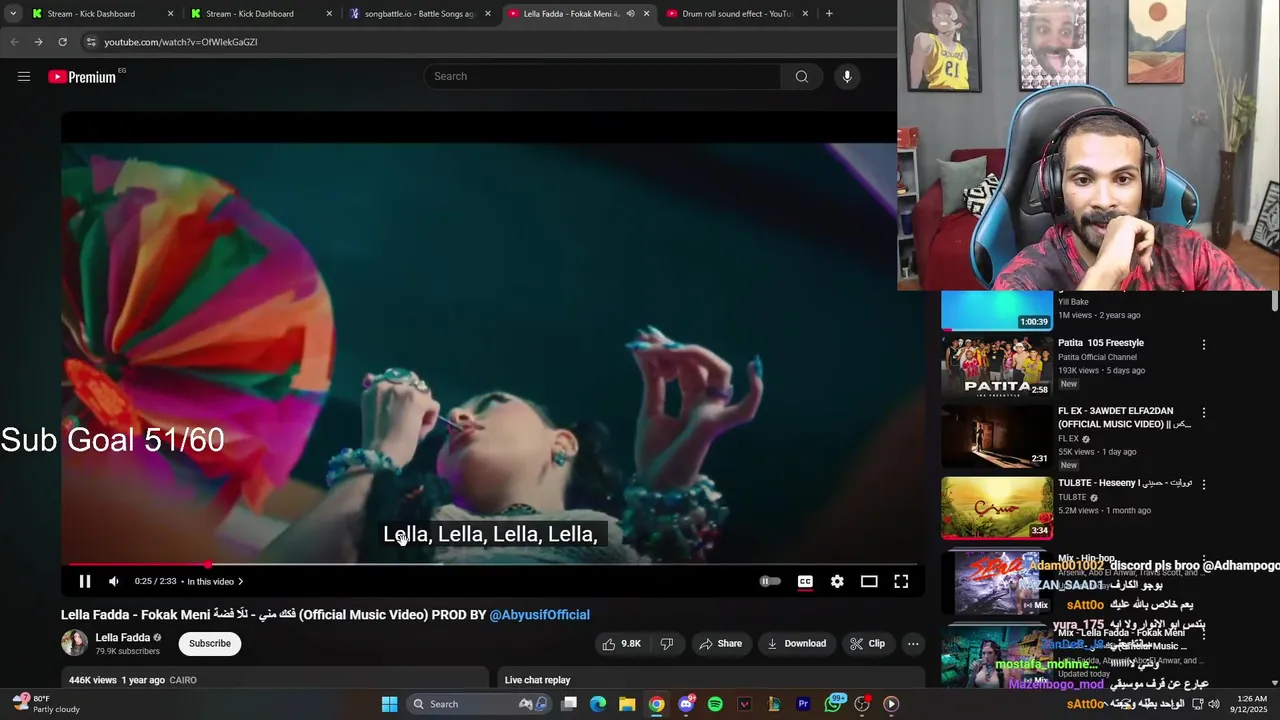This screenshot has height=720, width=1280.
Task: Open the FL EX 3AWDET ELFA2DAN thumbnail
Action: coord(996,437)
